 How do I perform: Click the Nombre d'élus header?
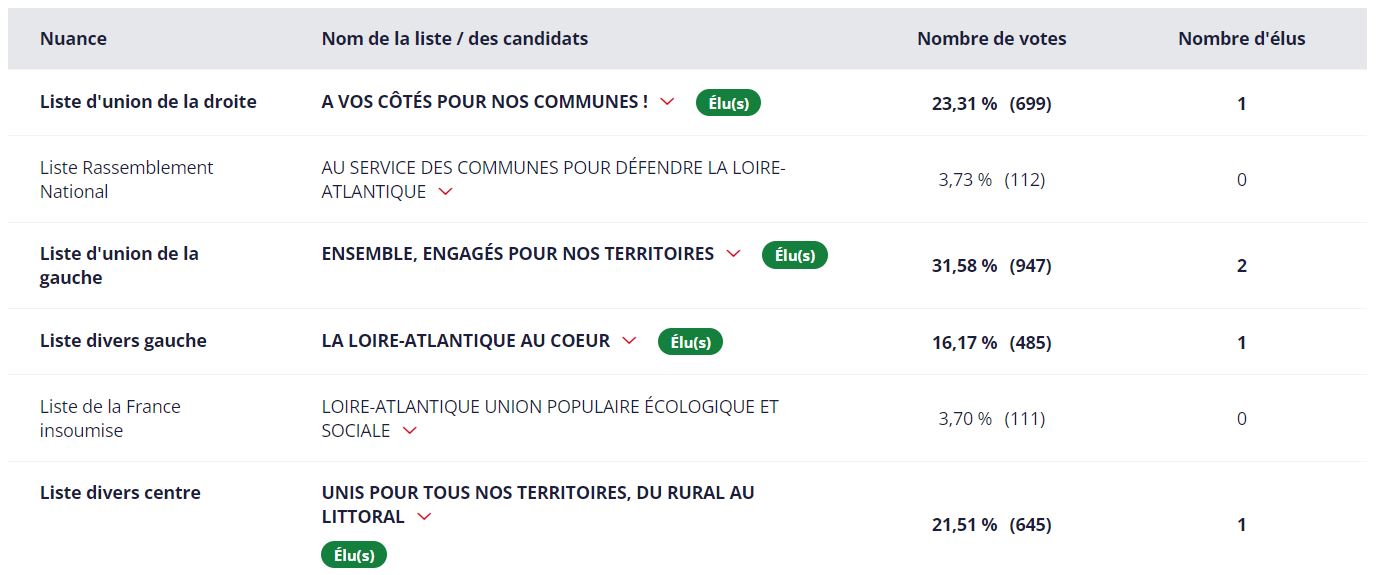[x=1242, y=39]
